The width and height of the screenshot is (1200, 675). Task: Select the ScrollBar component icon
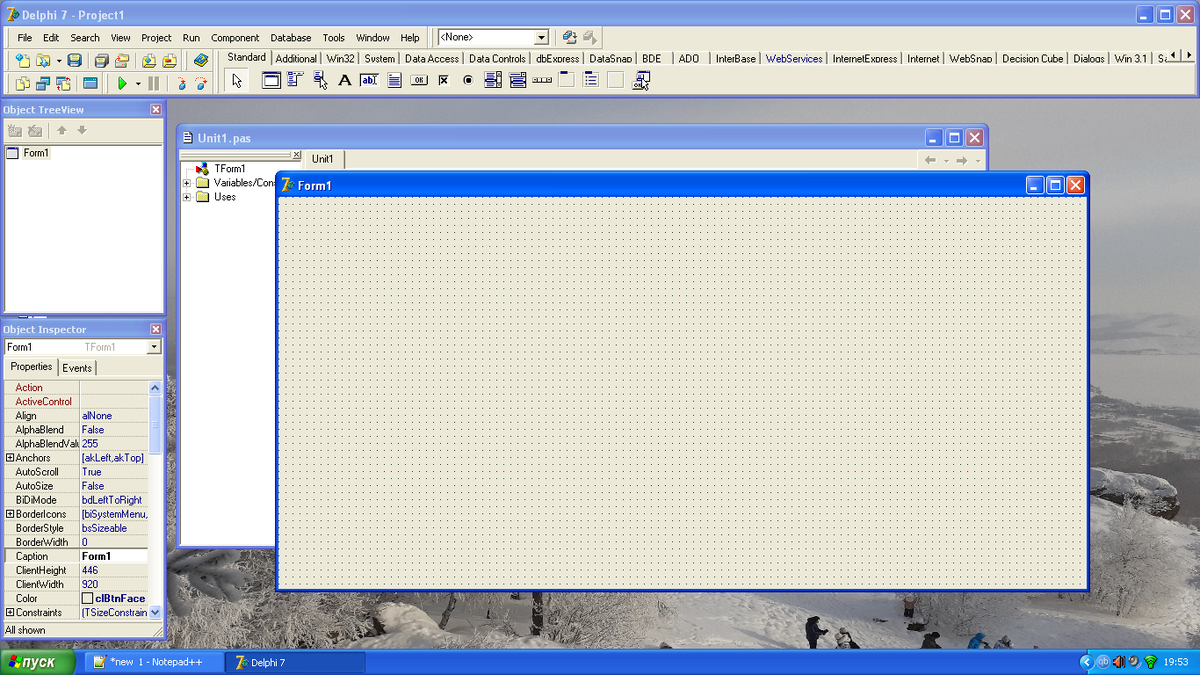point(542,80)
